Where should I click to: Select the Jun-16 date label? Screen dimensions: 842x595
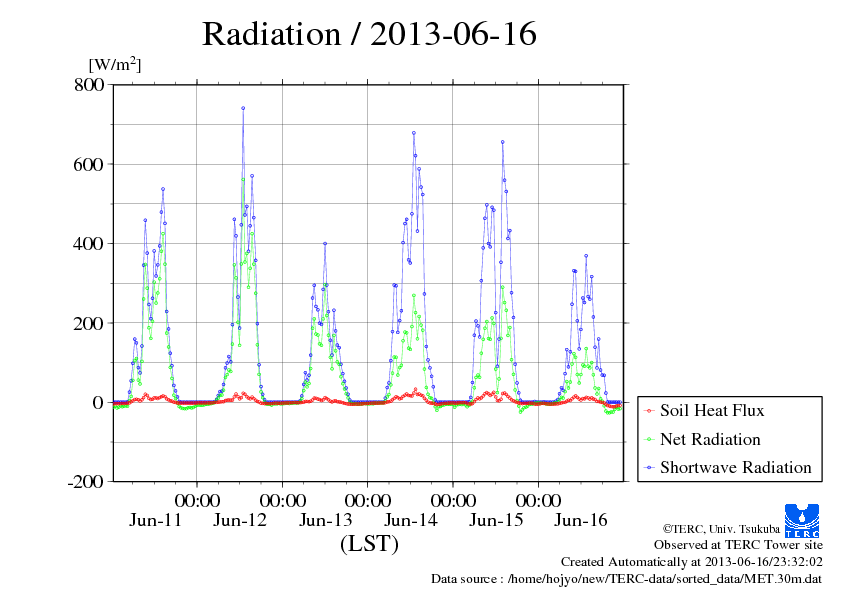pyautogui.click(x=581, y=520)
